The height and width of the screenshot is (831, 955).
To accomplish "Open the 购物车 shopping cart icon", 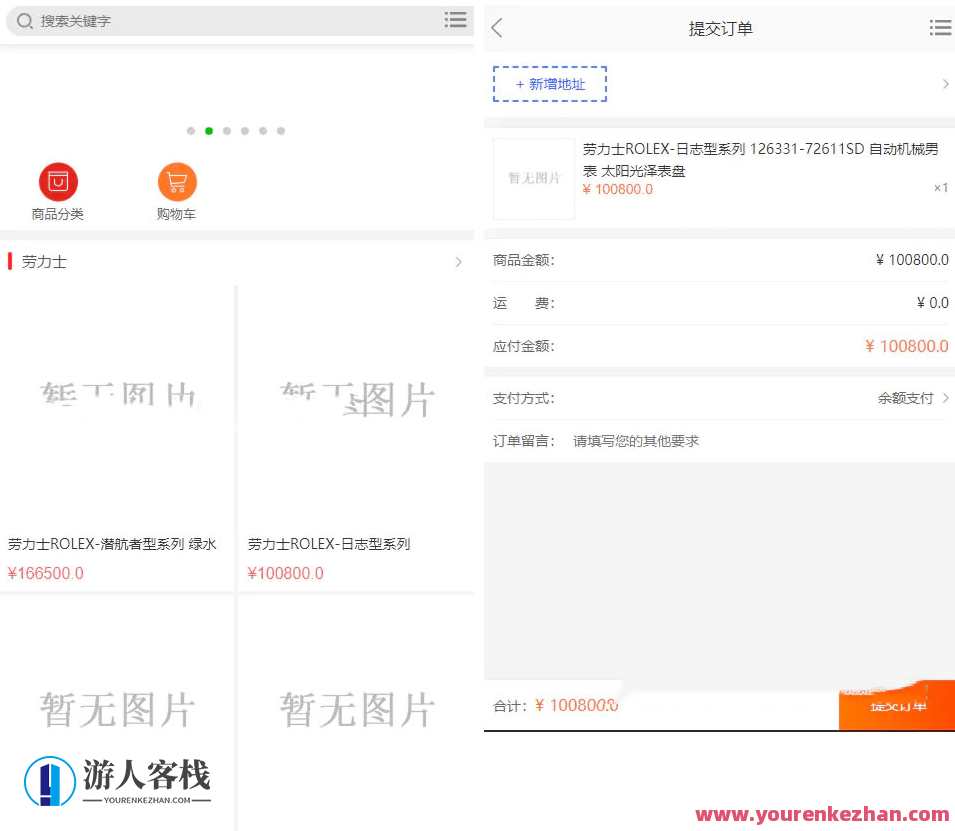I will (x=176, y=182).
